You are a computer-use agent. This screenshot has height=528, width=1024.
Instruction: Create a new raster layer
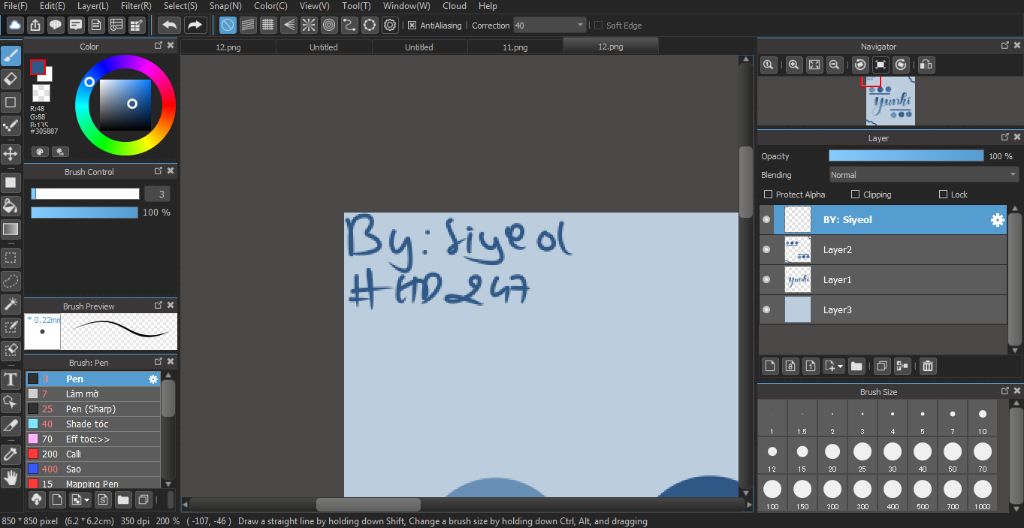tap(771, 366)
